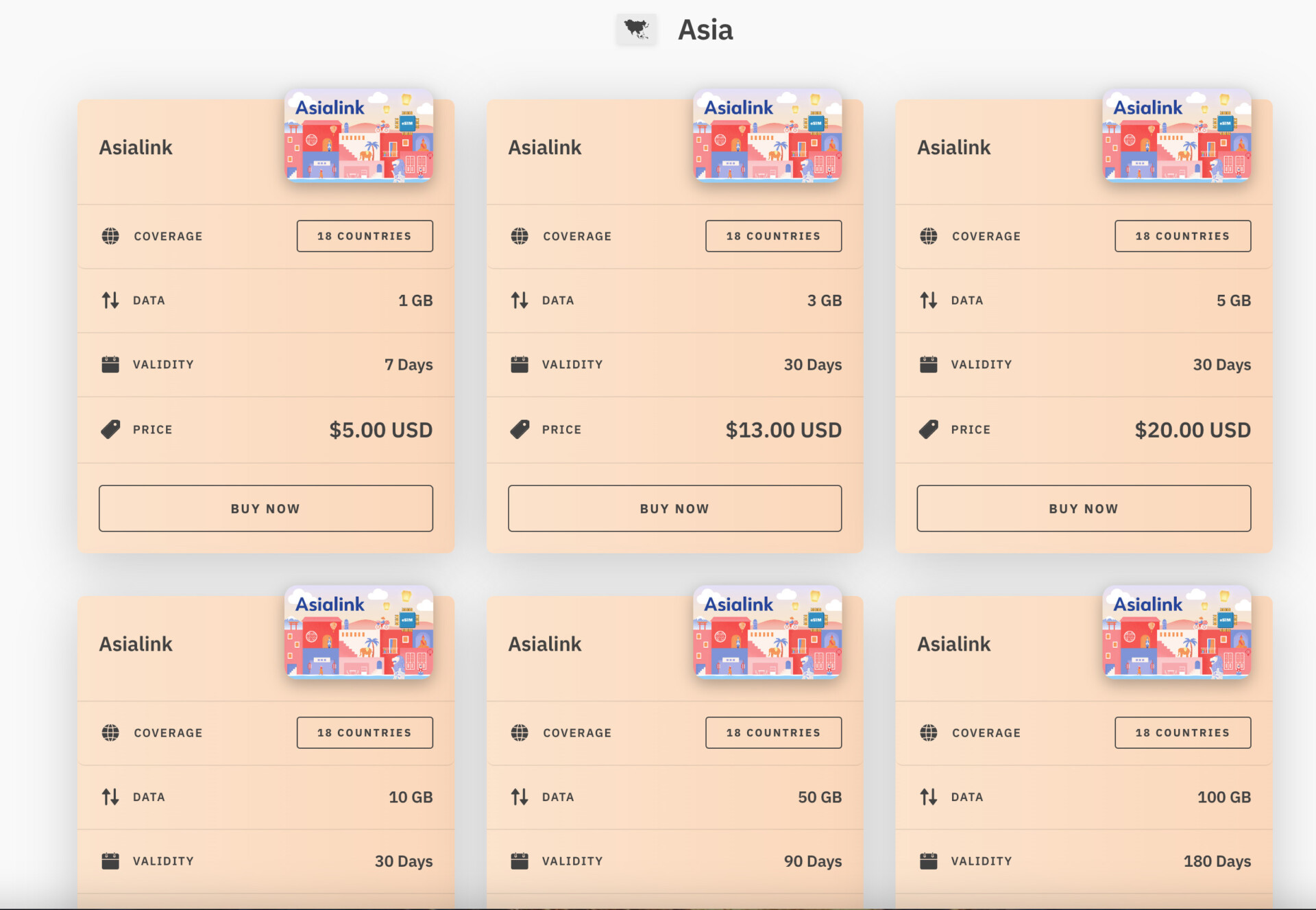This screenshot has width=1316, height=910.
Task: Click the Asia page heading
Action: click(705, 29)
